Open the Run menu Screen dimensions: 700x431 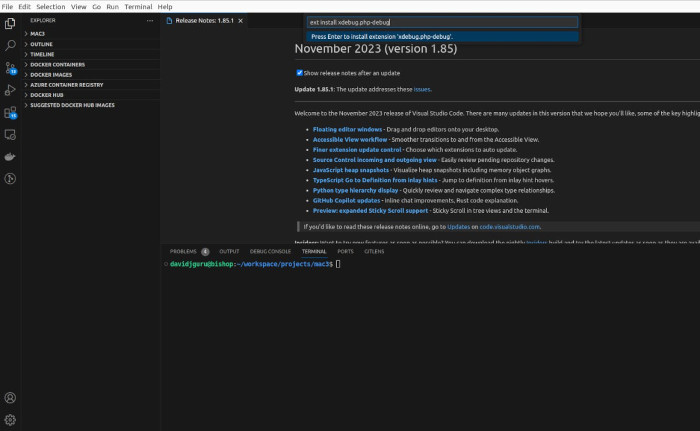pyautogui.click(x=112, y=7)
